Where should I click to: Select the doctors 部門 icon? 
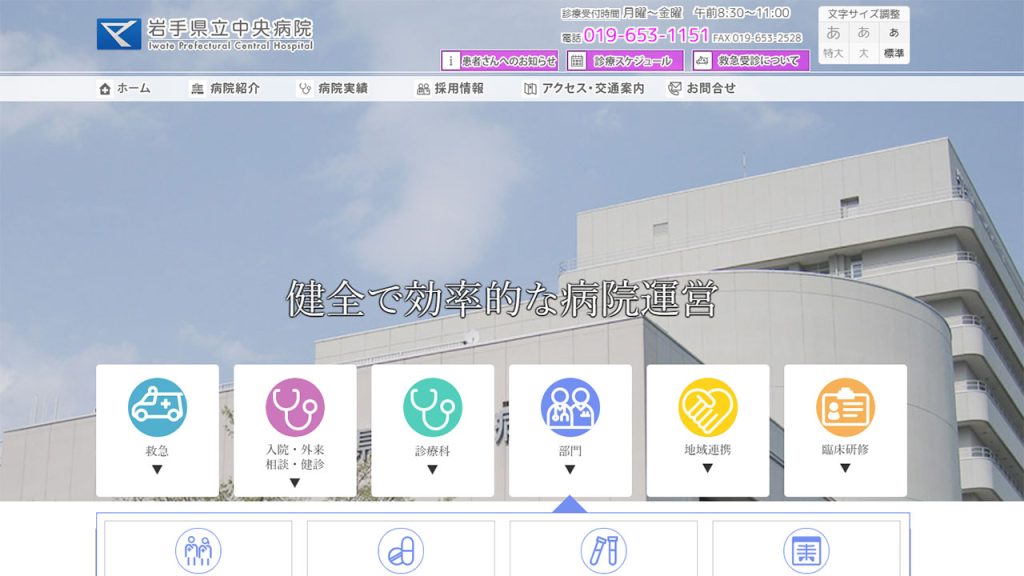click(x=570, y=407)
